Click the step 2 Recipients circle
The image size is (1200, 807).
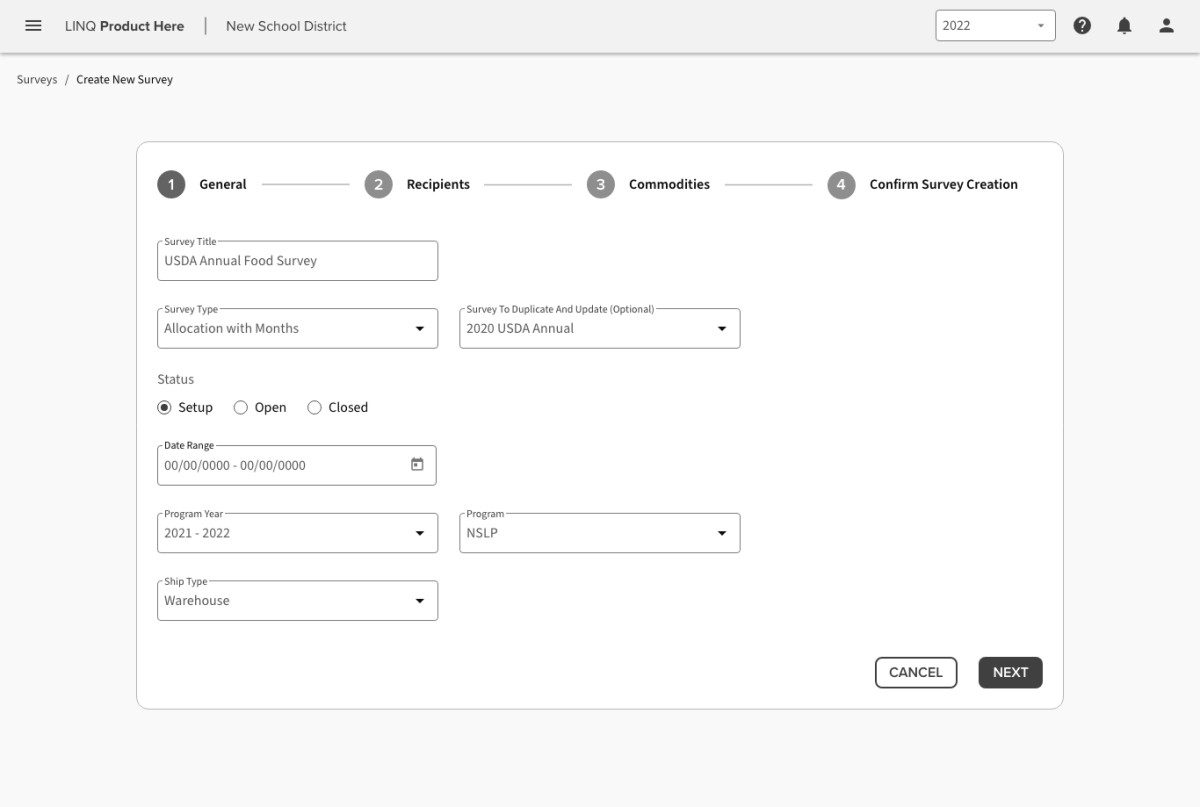pos(378,185)
